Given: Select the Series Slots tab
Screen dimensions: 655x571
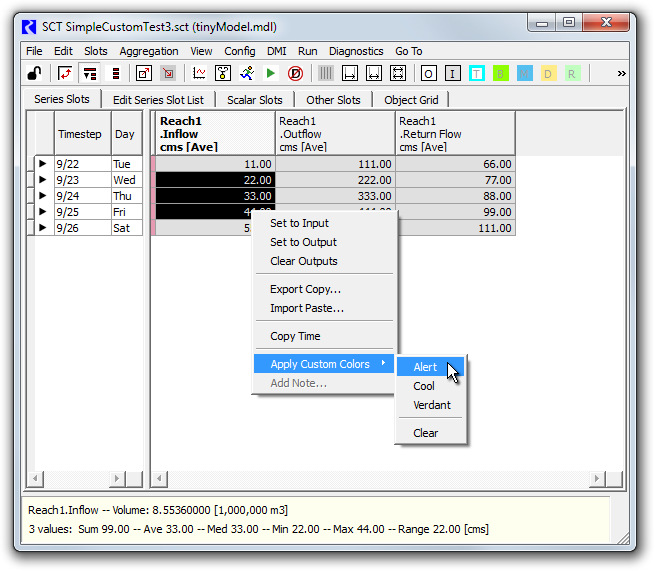Looking at the screenshot, I should click(62, 99).
